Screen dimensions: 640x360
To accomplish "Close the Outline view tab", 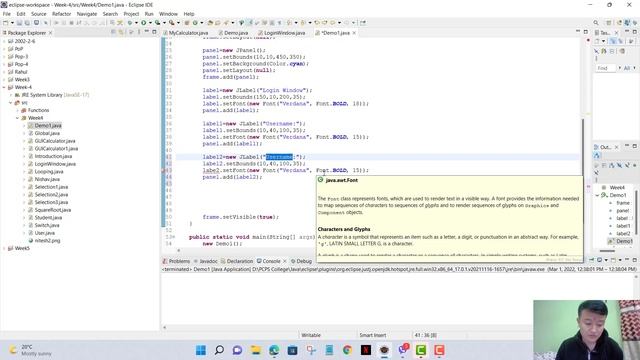I will [616, 147].
